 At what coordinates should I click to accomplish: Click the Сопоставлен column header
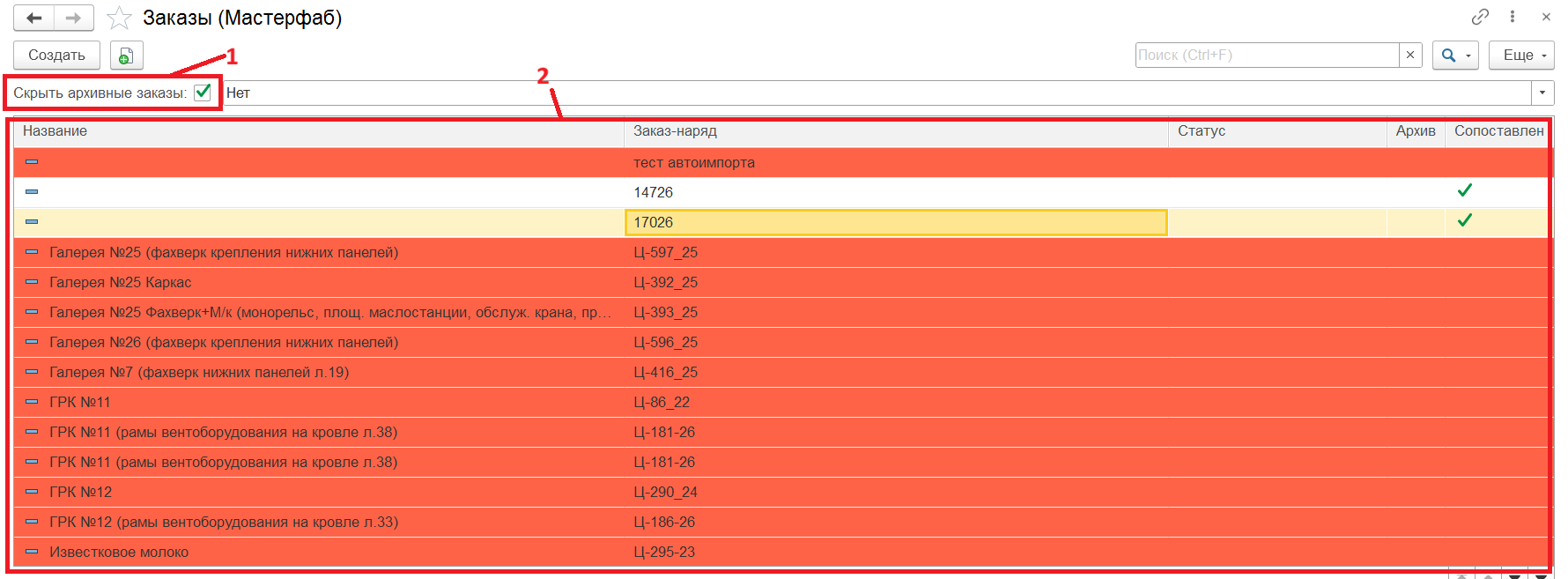click(x=1498, y=131)
